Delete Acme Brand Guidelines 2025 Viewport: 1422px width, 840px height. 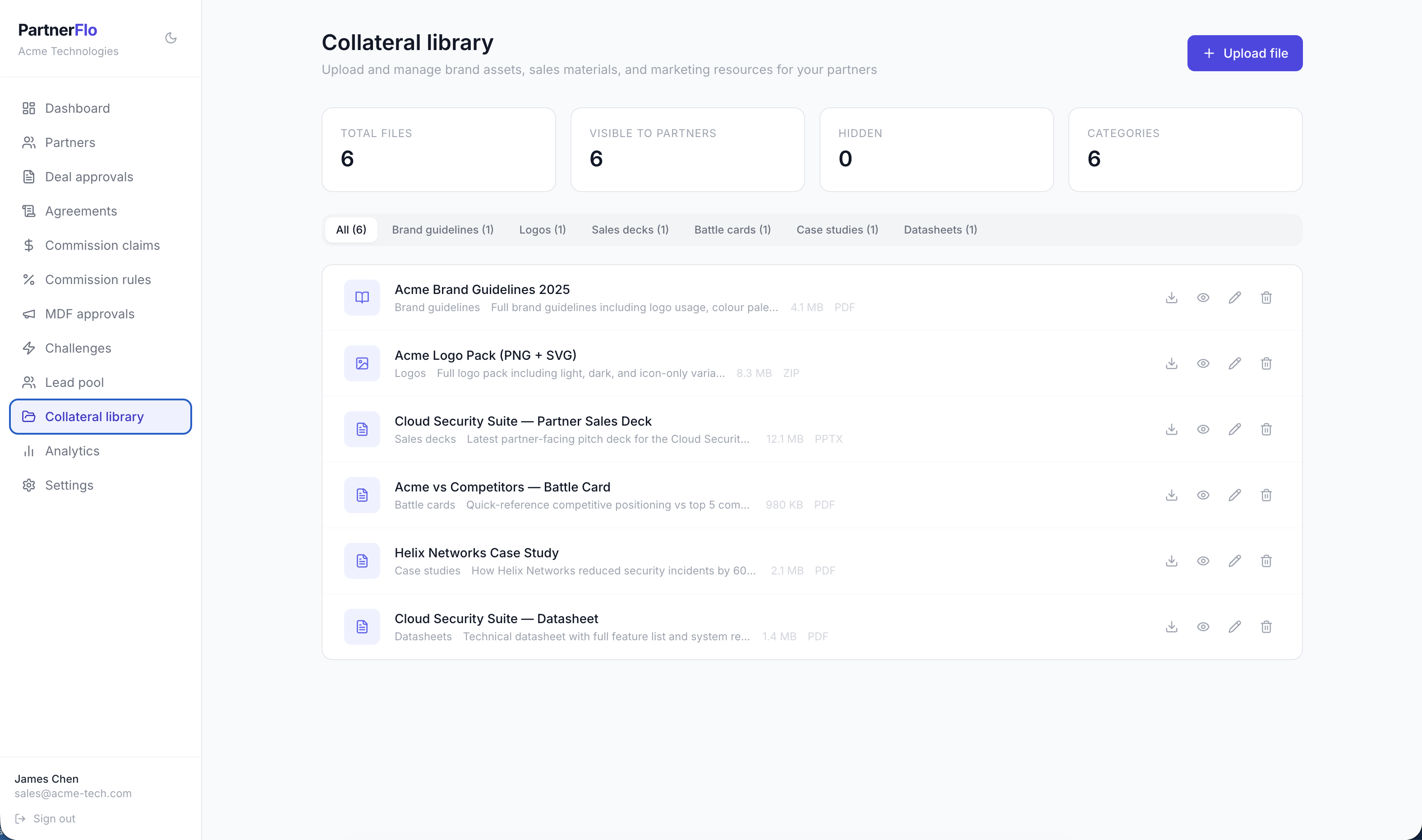[1266, 298]
